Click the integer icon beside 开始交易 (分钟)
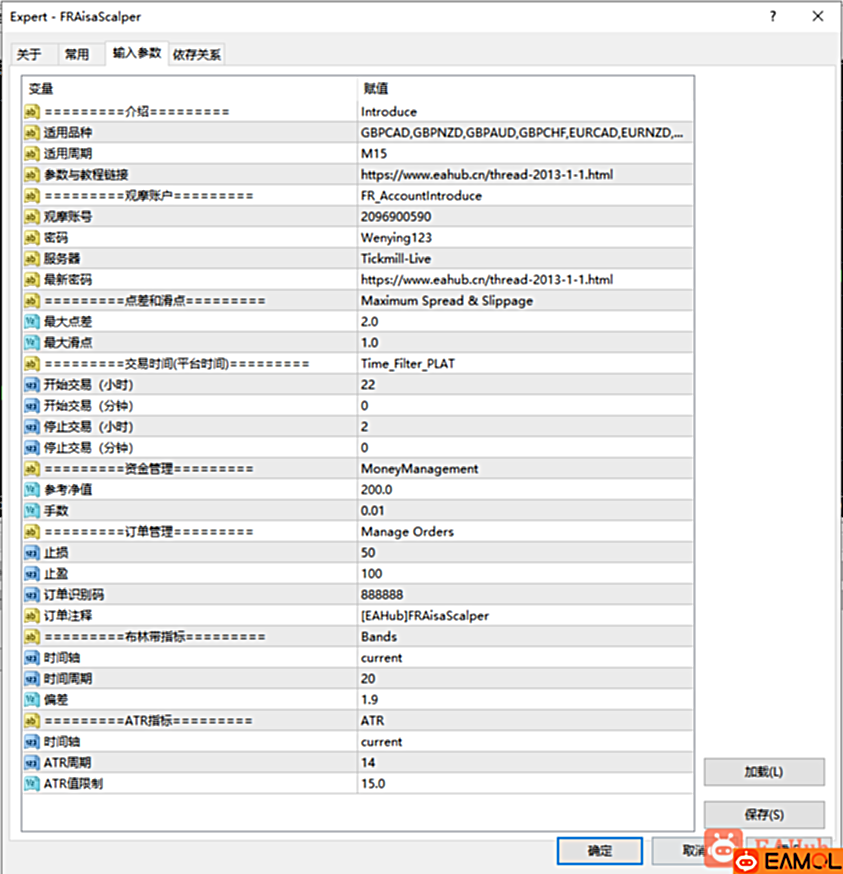Image resolution: width=843 pixels, height=874 pixels. (x=32, y=405)
